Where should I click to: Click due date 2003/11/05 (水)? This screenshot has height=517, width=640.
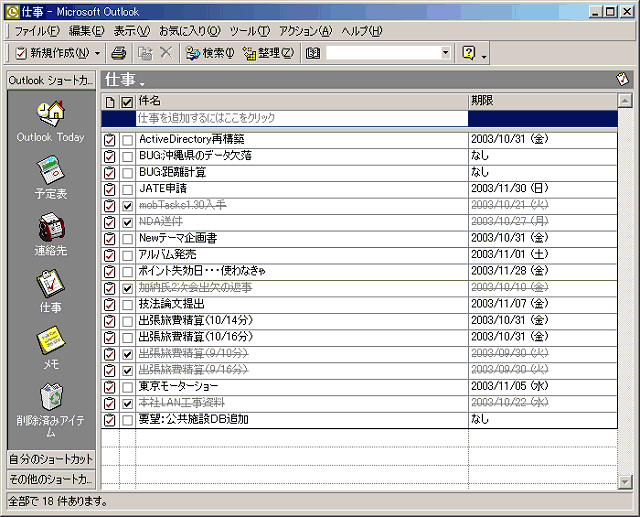[x=509, y=386]
